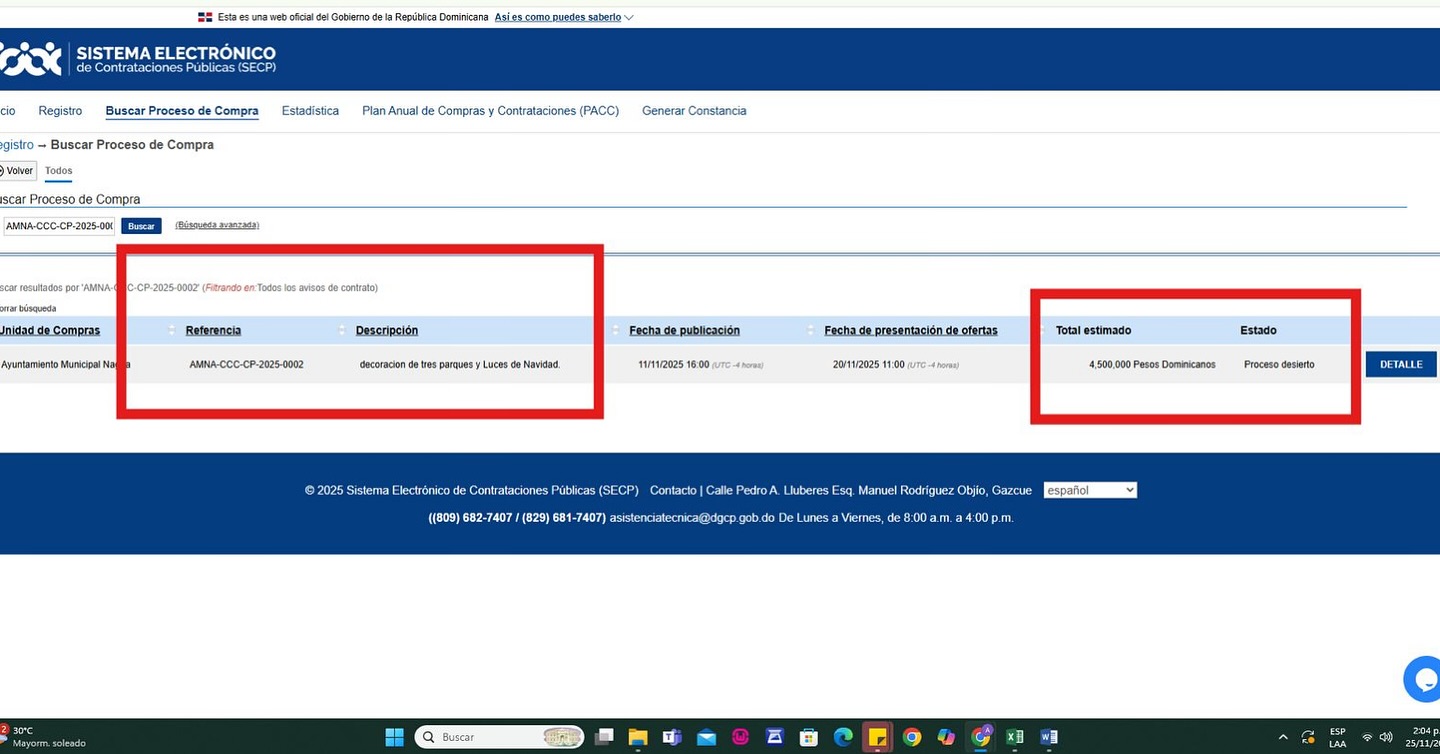Sort results by the Referencia column
Screen dimensions: 1440x754
pos(213,331)
